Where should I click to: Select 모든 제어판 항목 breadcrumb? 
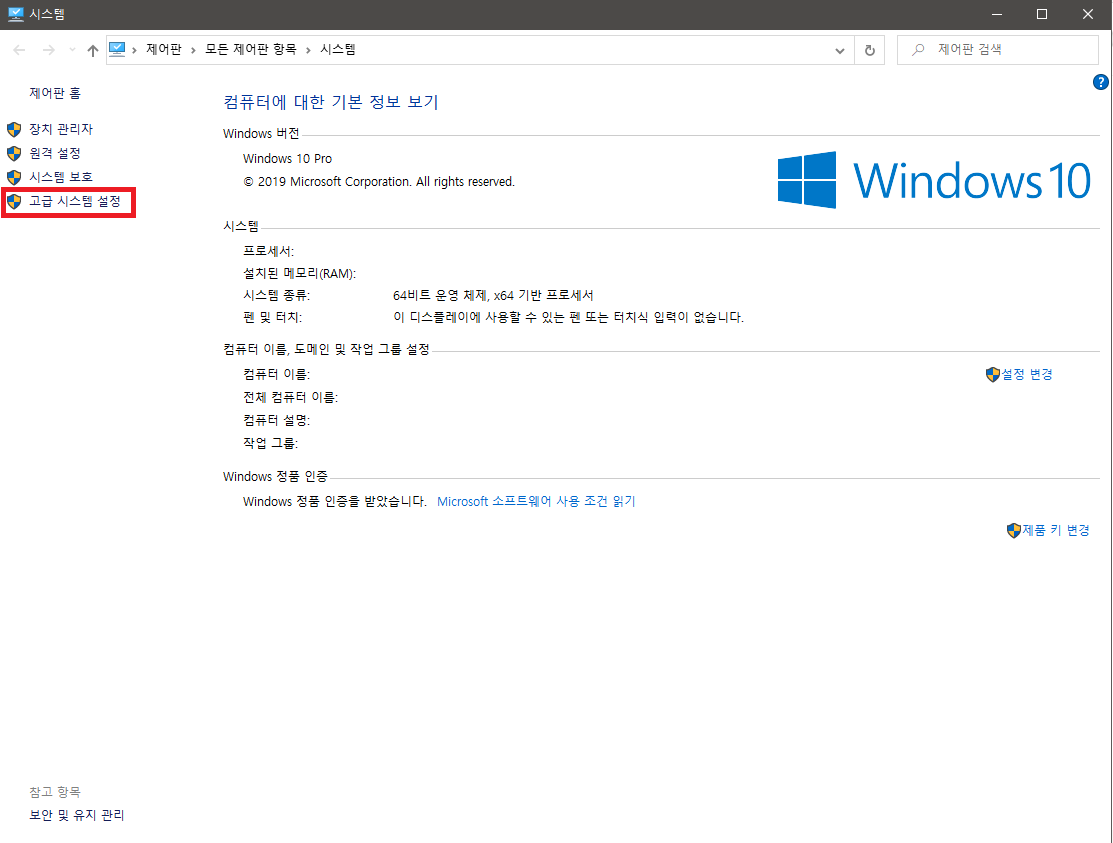coord(251,49)
